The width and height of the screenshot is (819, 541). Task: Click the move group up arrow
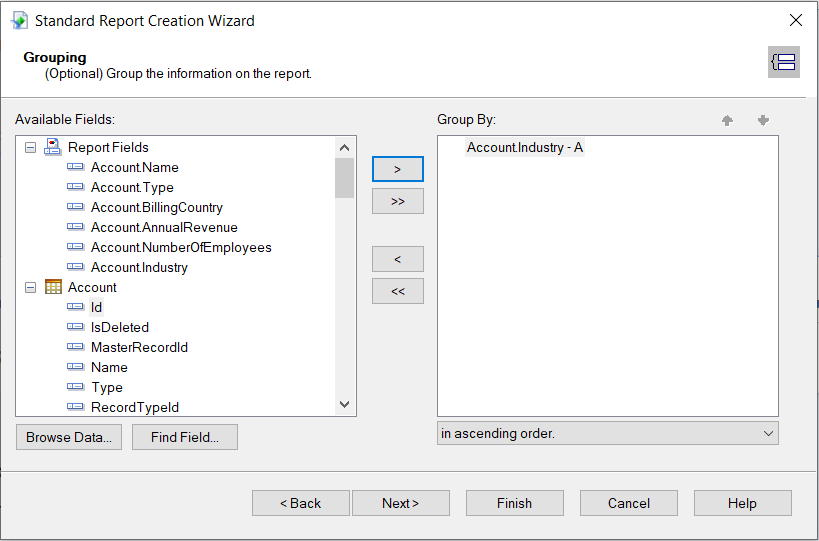pyautogui.click(x=727, y=120)
